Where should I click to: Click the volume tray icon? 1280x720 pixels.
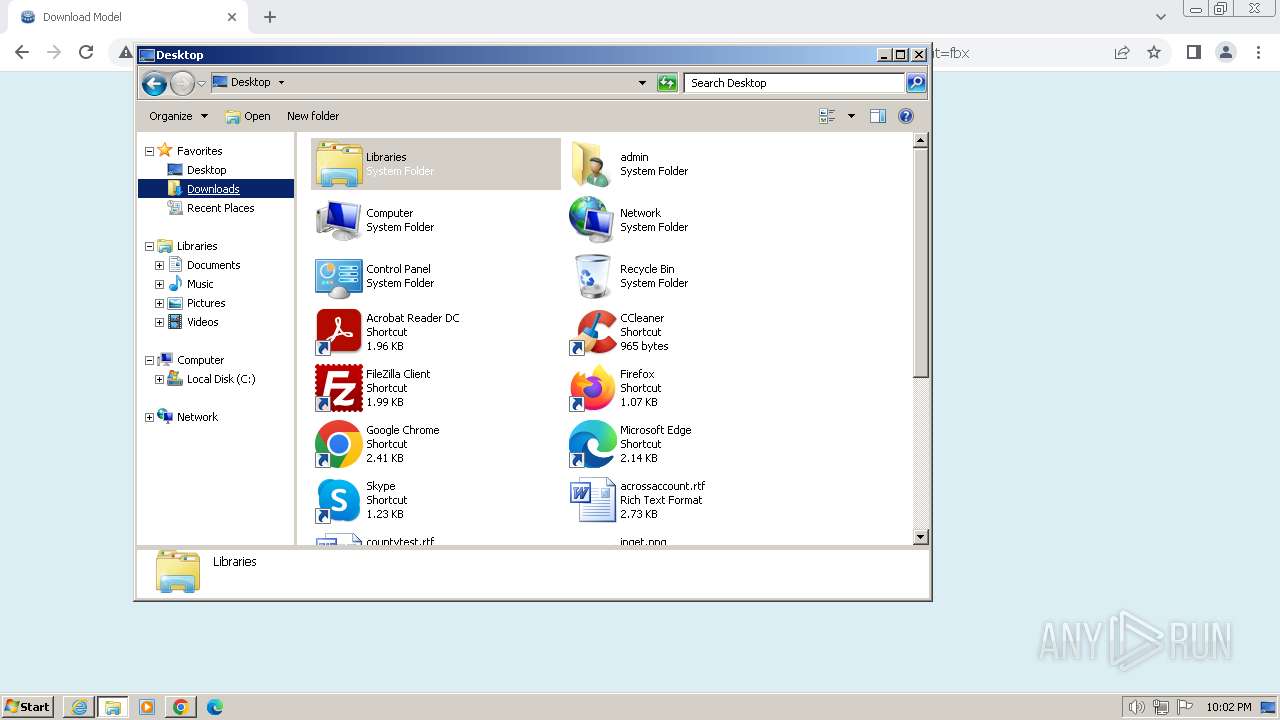[1136, 707]
